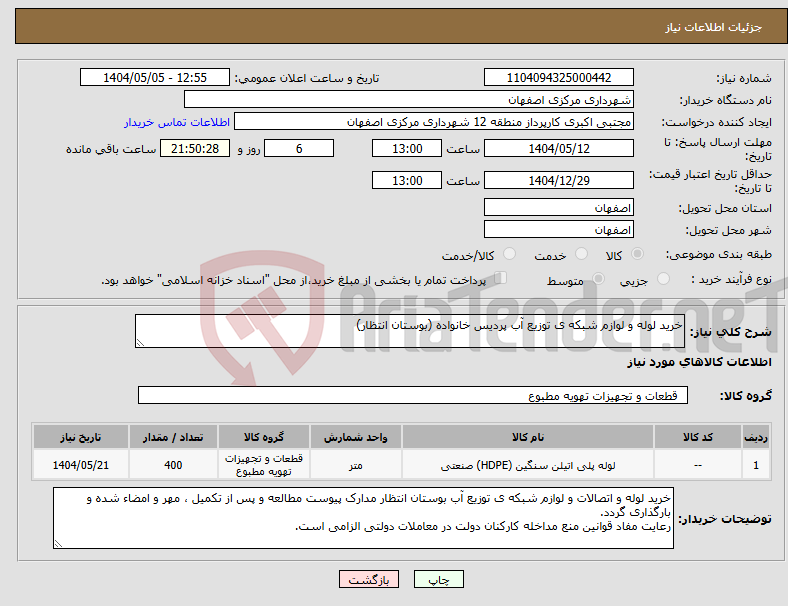Click the response deadline date 1404/05/12
The width and height of the screenshot is (788, 606).
[x=558, y=148]
